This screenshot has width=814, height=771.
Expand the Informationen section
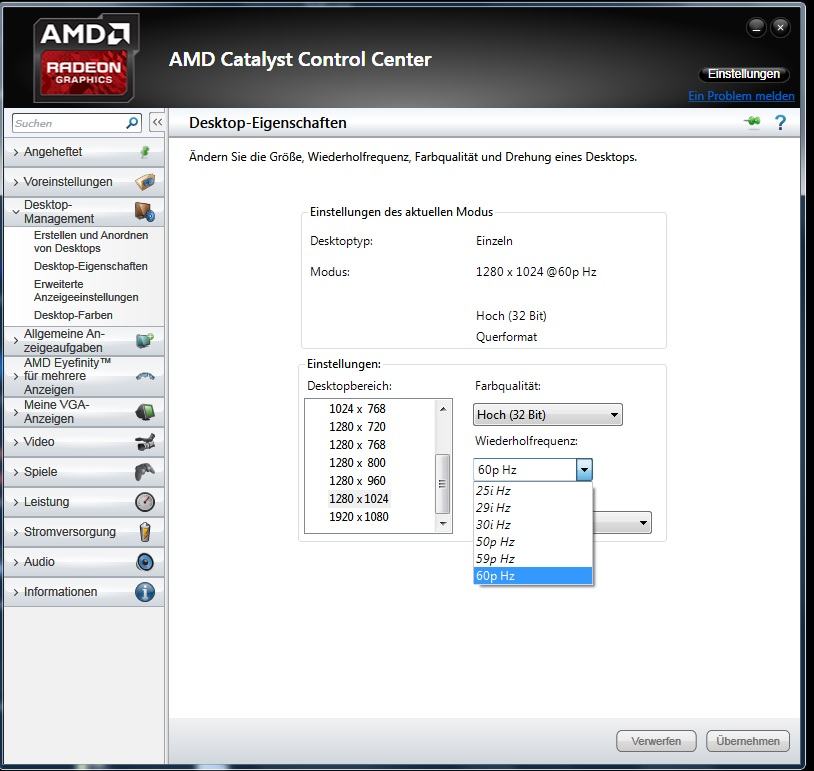(x=84, y=592)
